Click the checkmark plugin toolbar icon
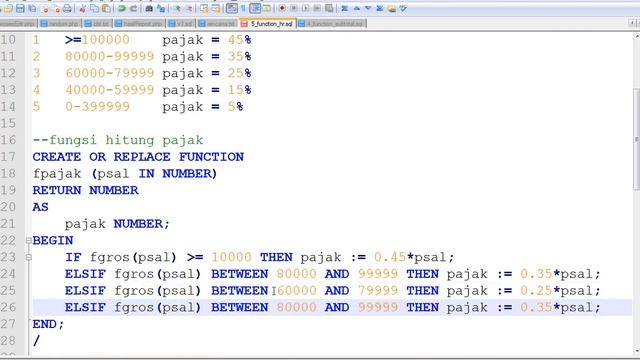Viewport: 640px width, 360px height. point(403,9)
